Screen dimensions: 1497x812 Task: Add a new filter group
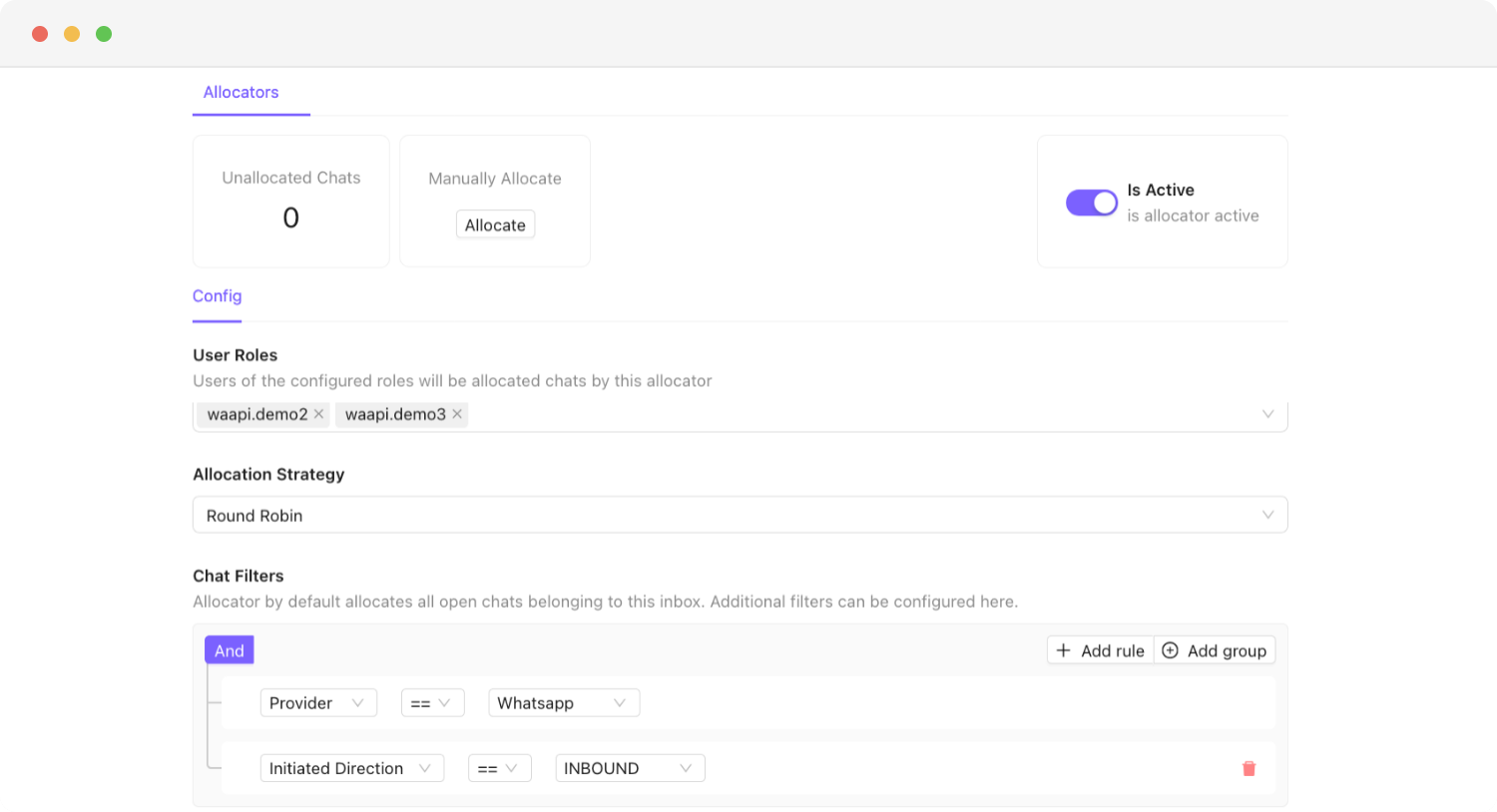pos(1215,650)
